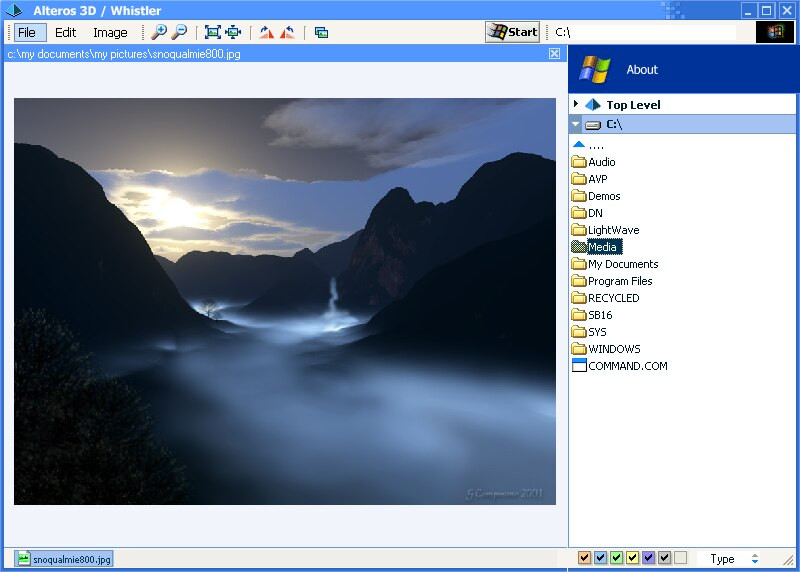This screenshot has height=572, width=800.
Task: Rotate image counter-clockwise with toolbar icon
Action: coord(287,33)
